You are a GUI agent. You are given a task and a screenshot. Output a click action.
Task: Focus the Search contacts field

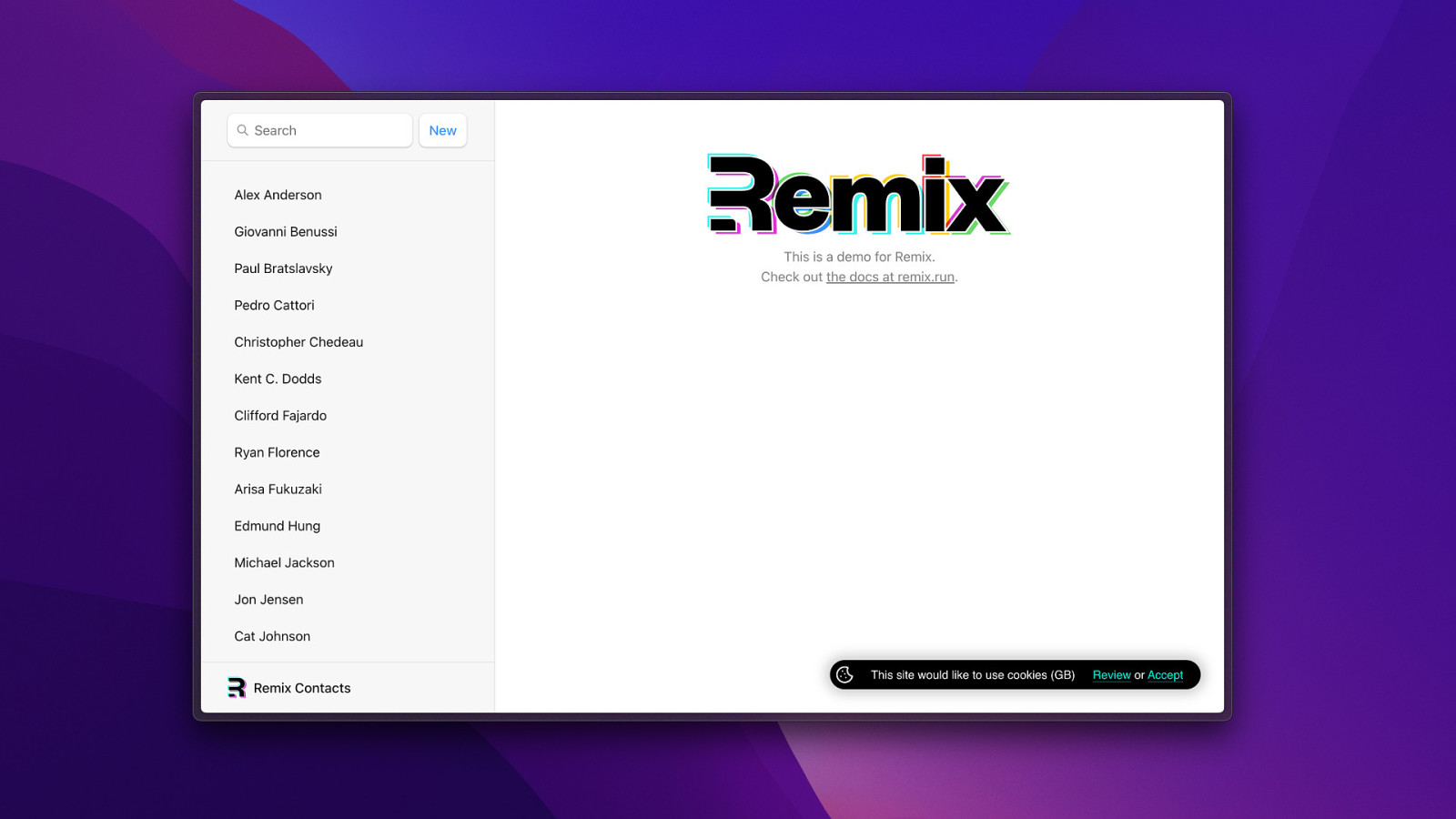[320, 130]
